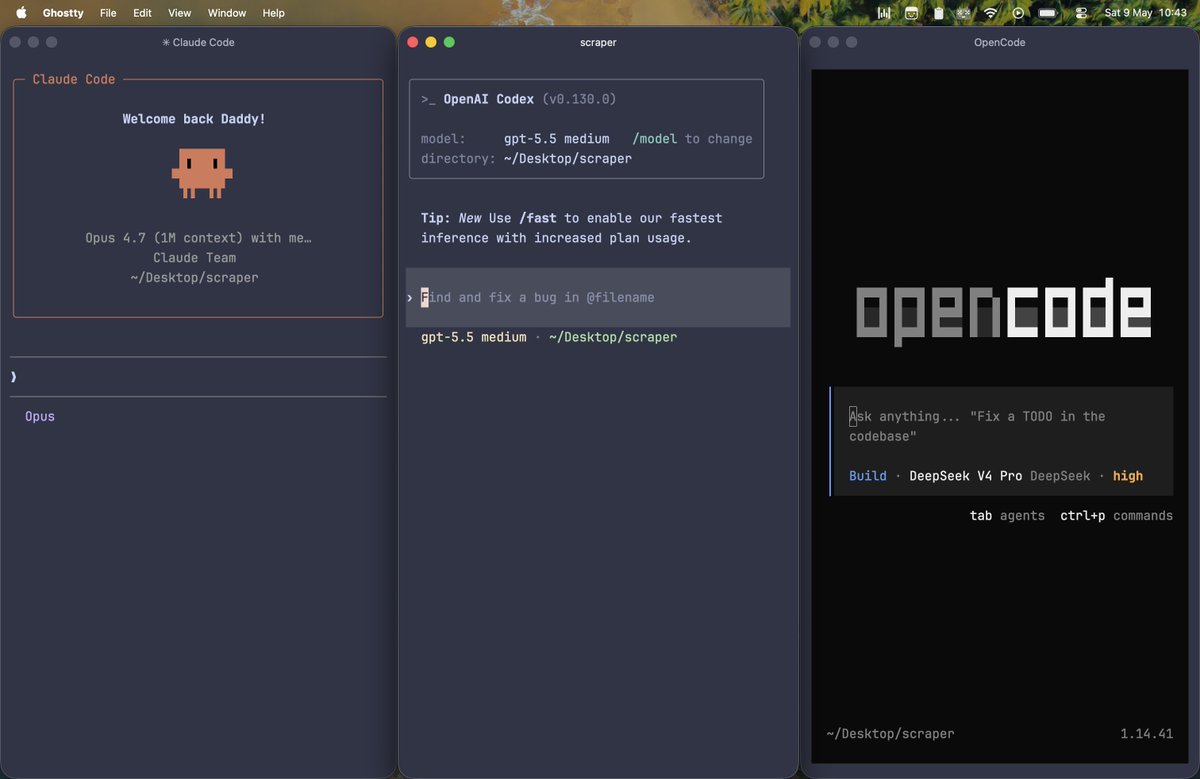Screen dimensions: 1200x779
Task: Click the audio bars stats menu bar icon
Action: (x=884, y=13)
